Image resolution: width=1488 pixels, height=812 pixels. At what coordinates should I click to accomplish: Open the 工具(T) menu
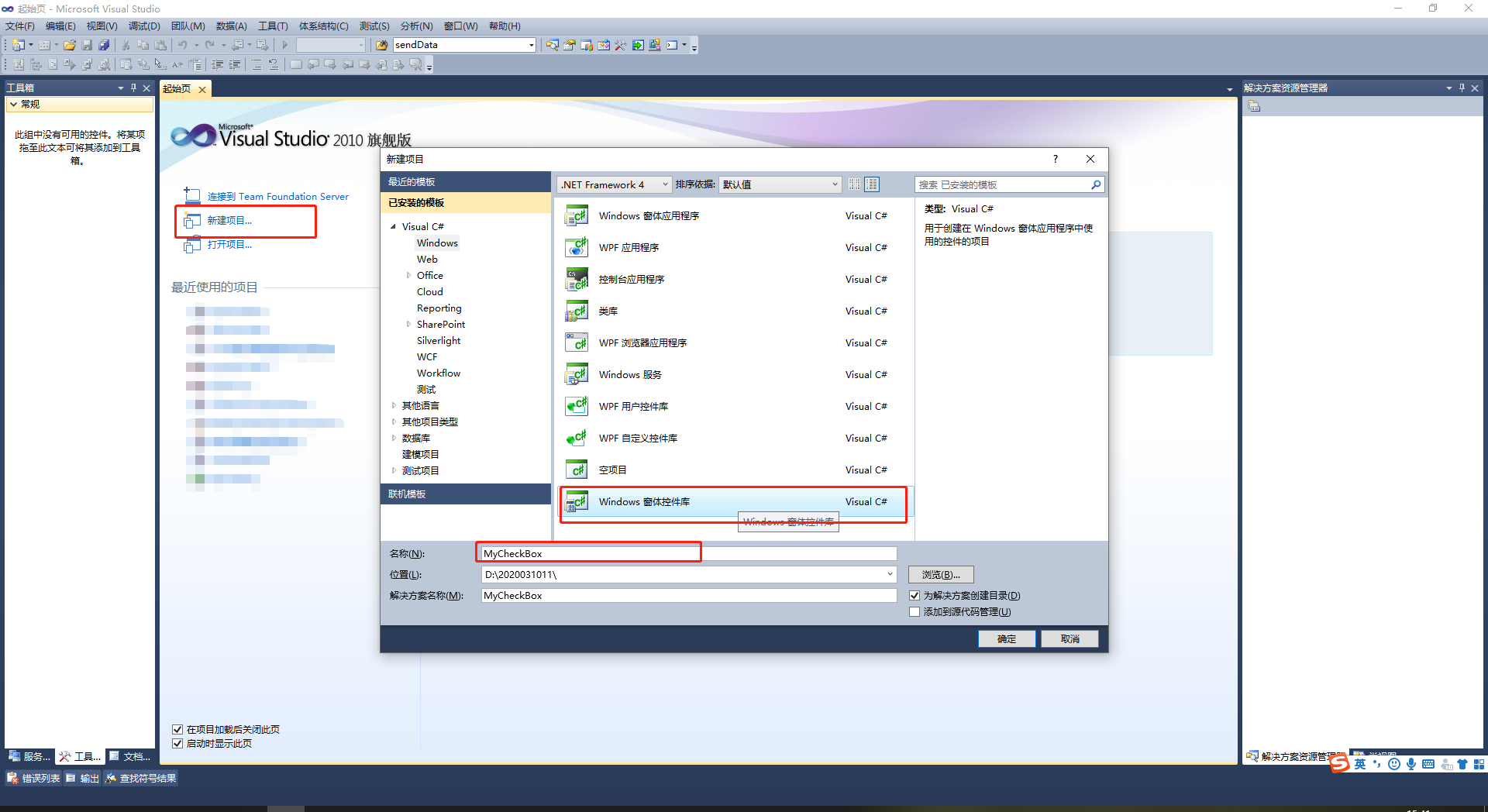(273, 26)
